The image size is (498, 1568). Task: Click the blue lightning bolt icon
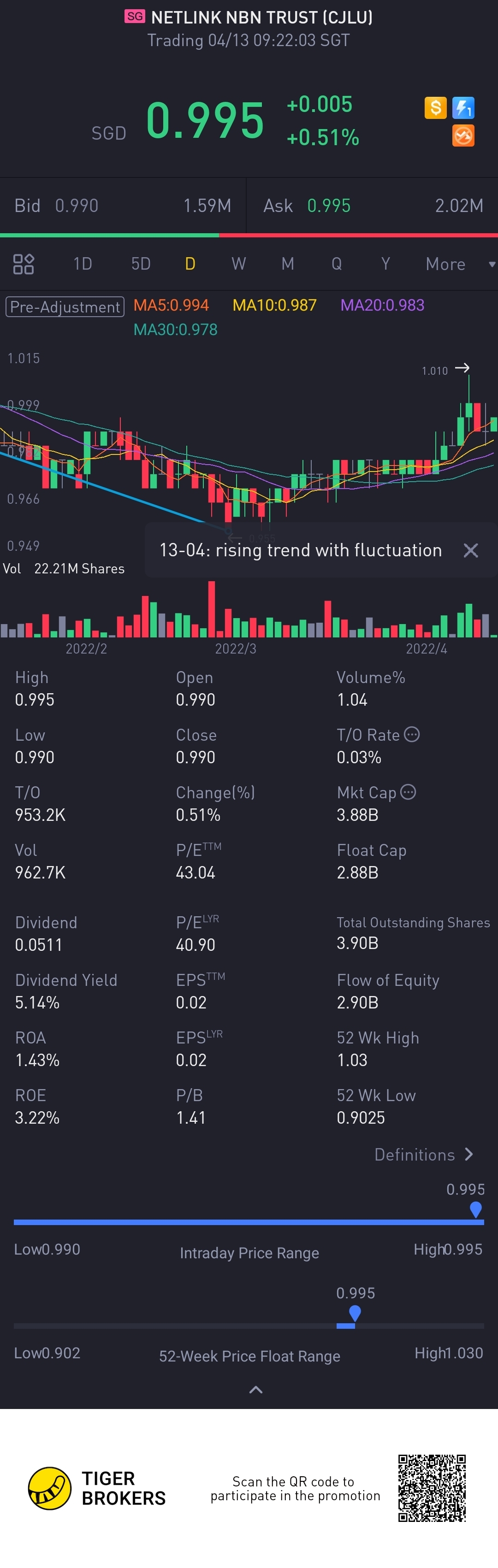[x=463, y=108]
